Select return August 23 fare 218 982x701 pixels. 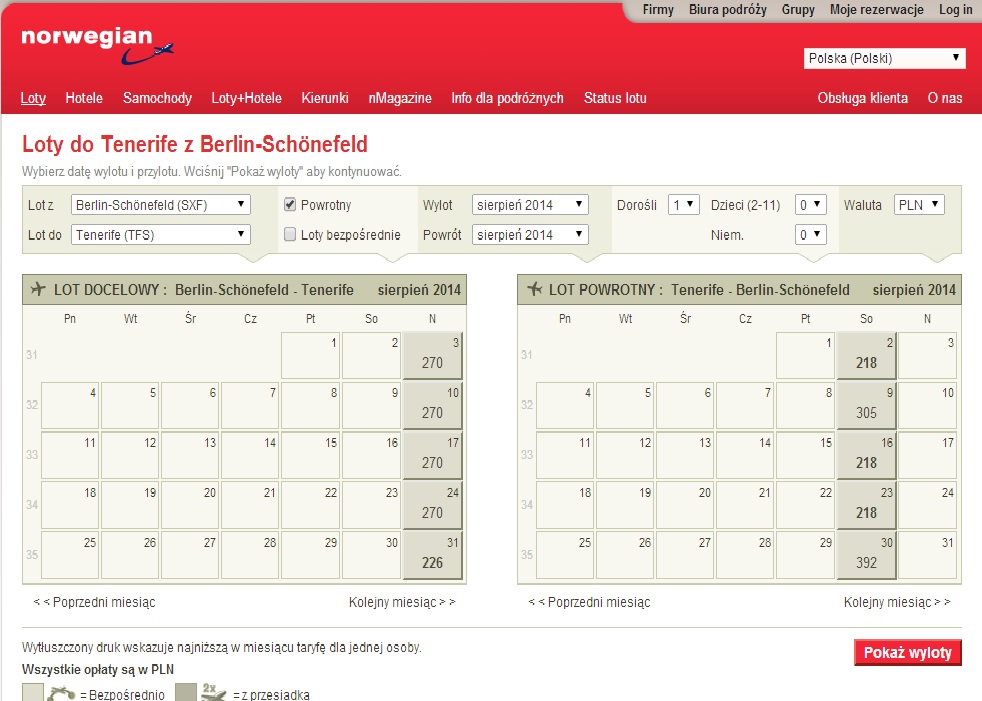click(866, 506)
